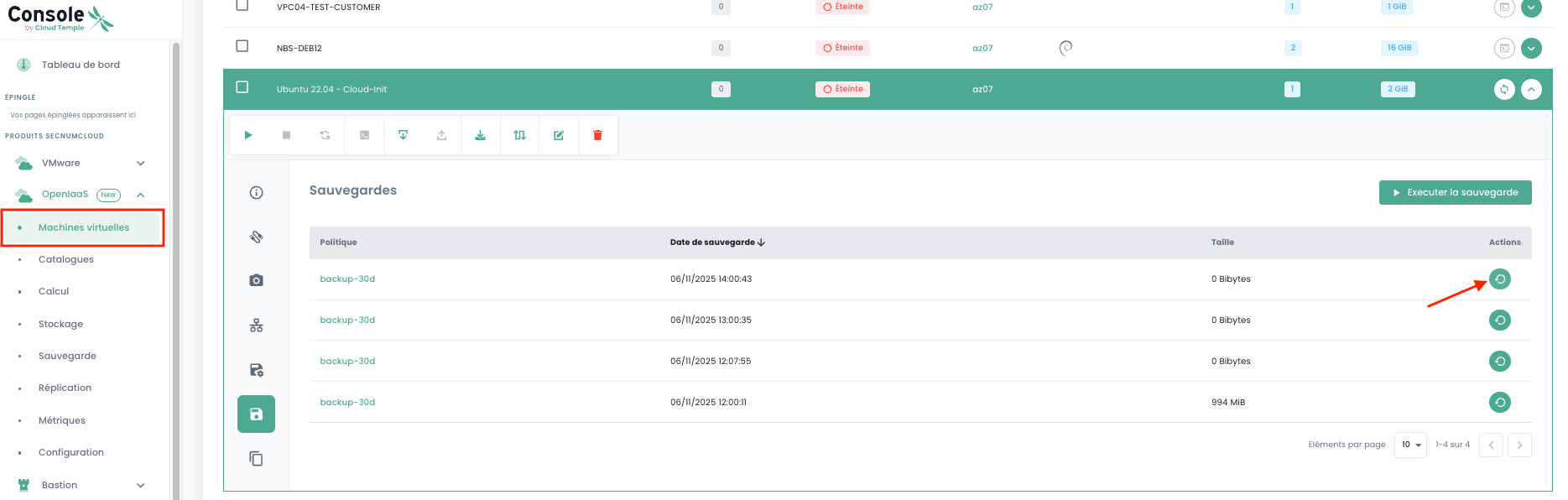The image size is (1568, 500).
Task: Go to Tableau de bord
Action: pyautogui.click(x=81, y=65)
